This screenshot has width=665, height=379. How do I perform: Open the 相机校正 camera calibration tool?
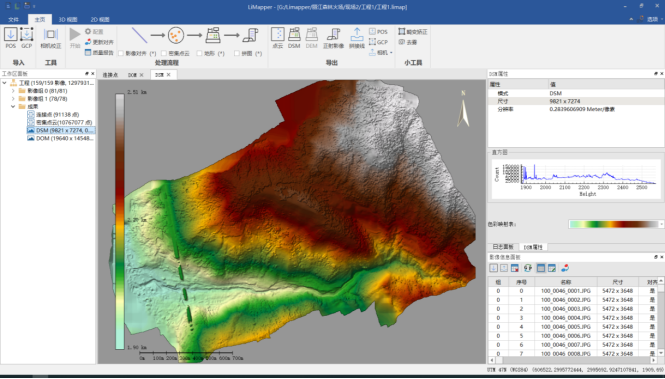click(51, 38)
